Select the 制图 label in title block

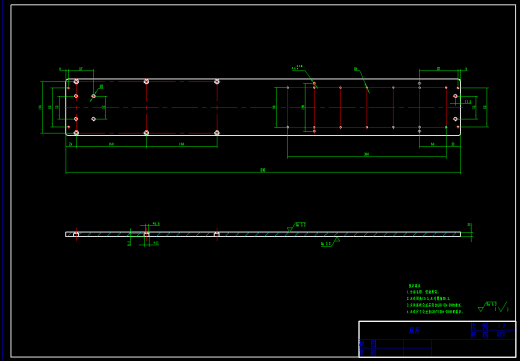click(x=367, y=343)
